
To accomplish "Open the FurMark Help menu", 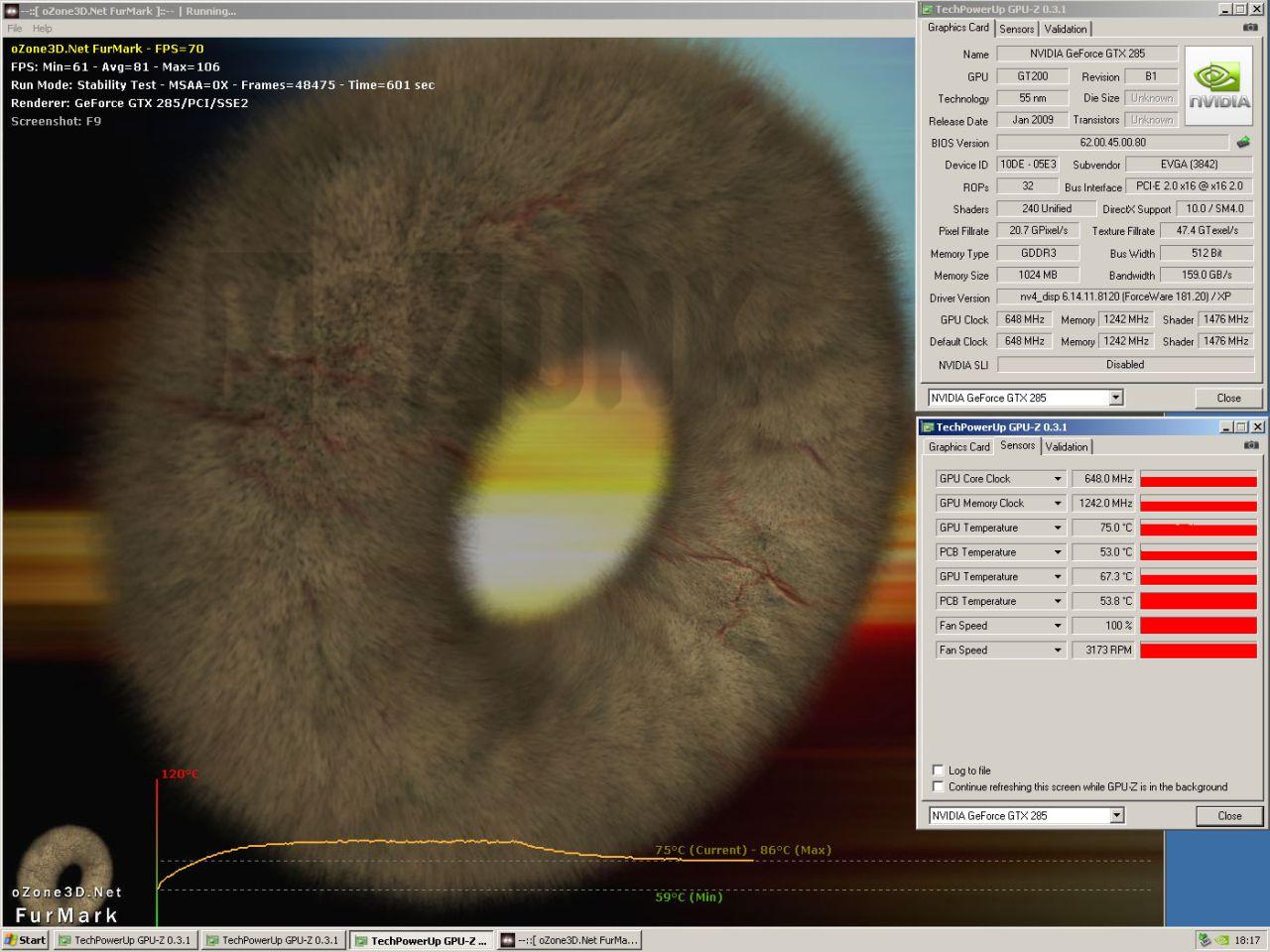I will pyautogui.click(x=43, y=29).
